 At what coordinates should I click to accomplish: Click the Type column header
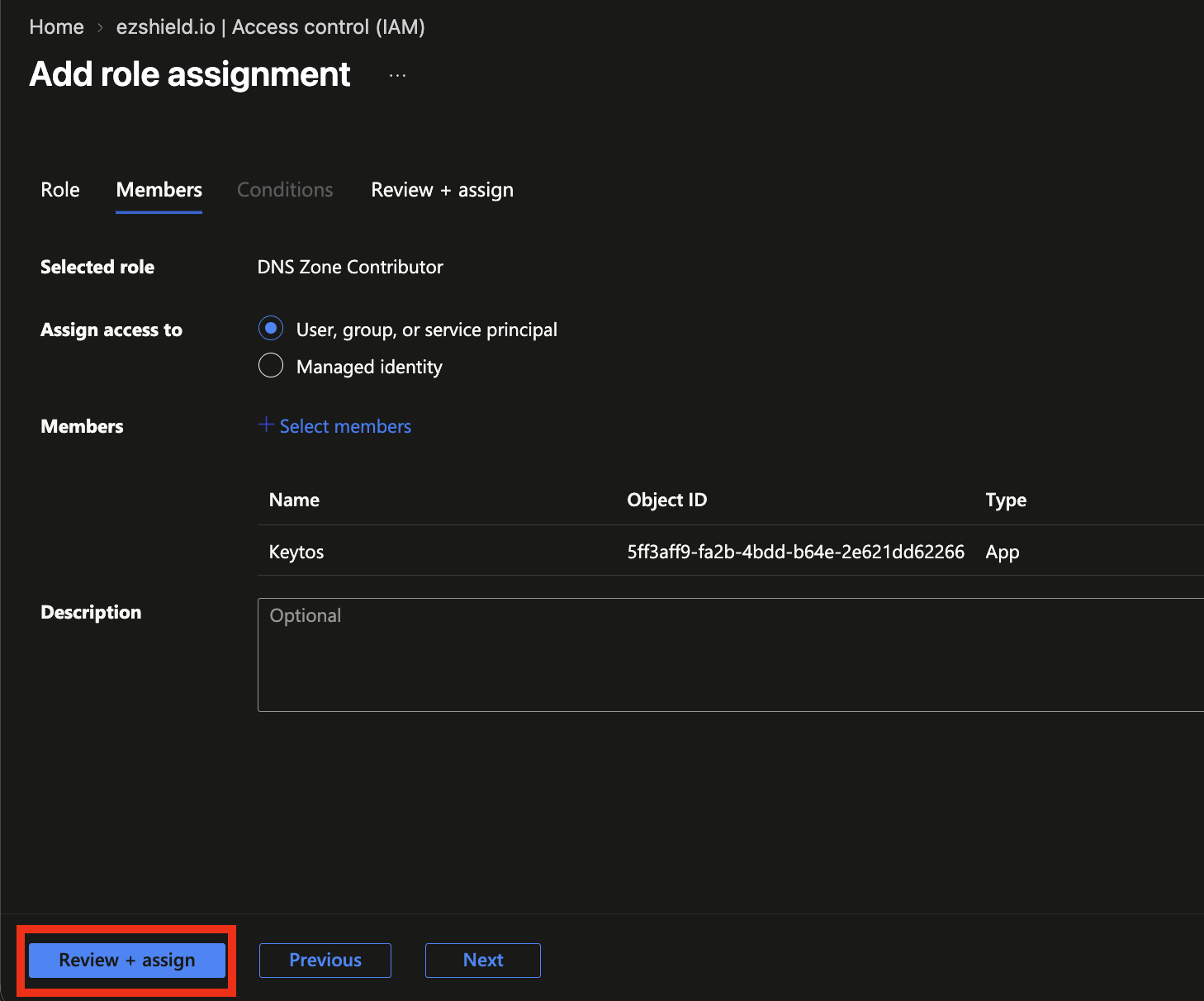coord(1006,500)
